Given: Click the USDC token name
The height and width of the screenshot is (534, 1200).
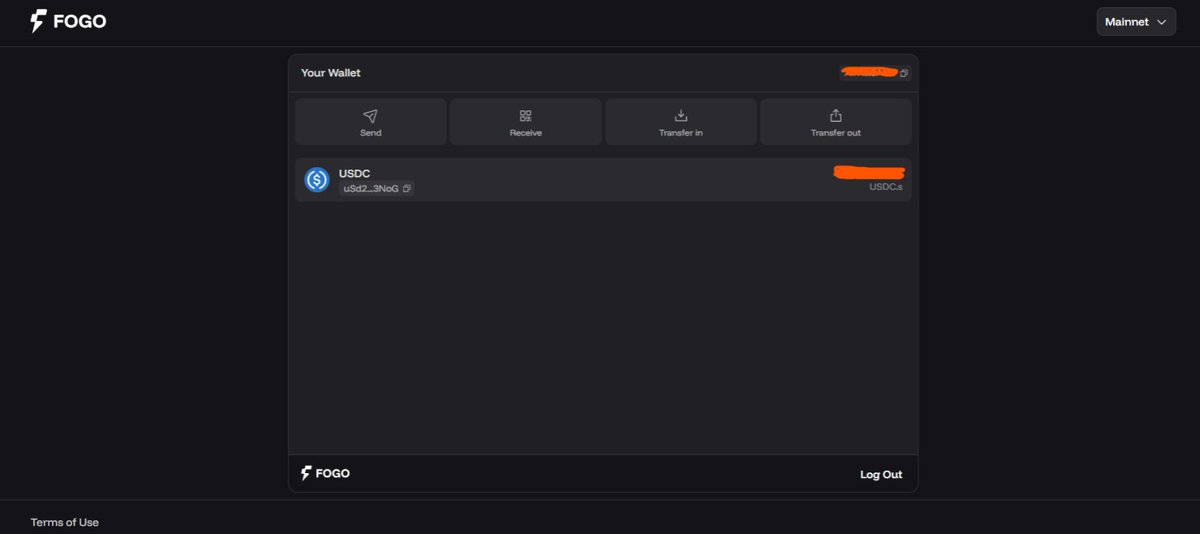Looking at the screenshot, I should 354,173.
